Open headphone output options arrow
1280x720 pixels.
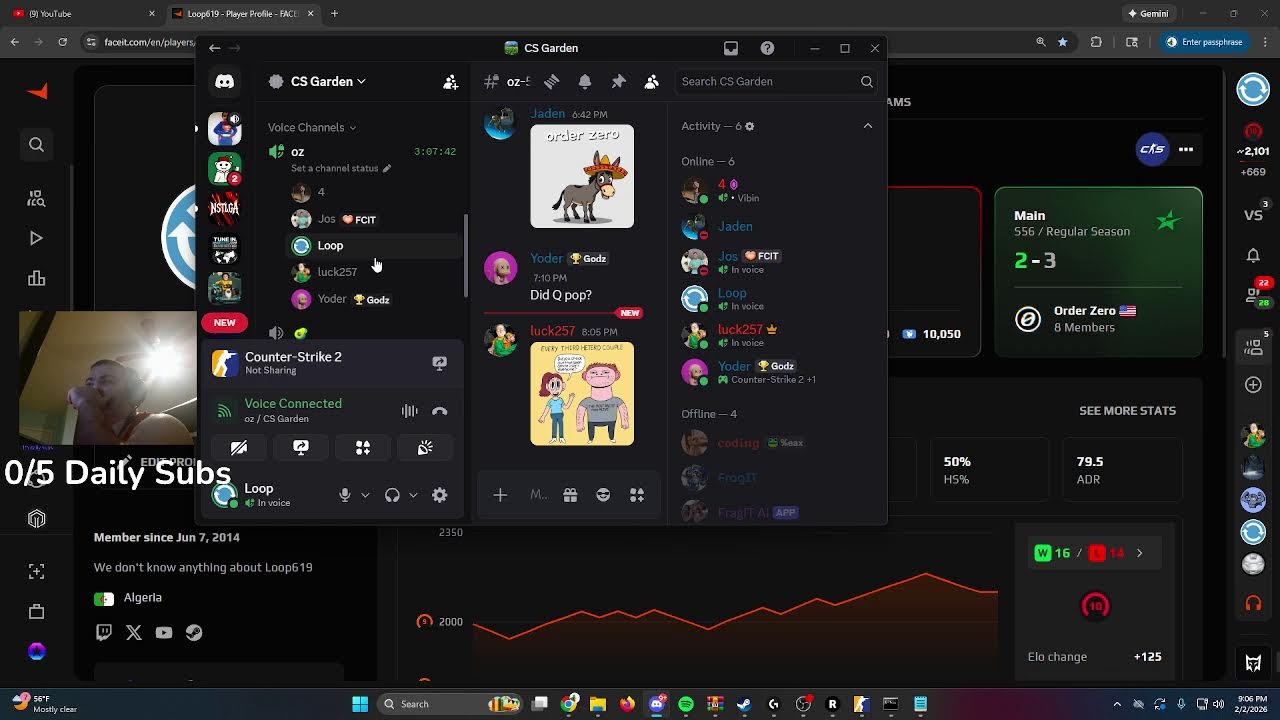[413, 495]
